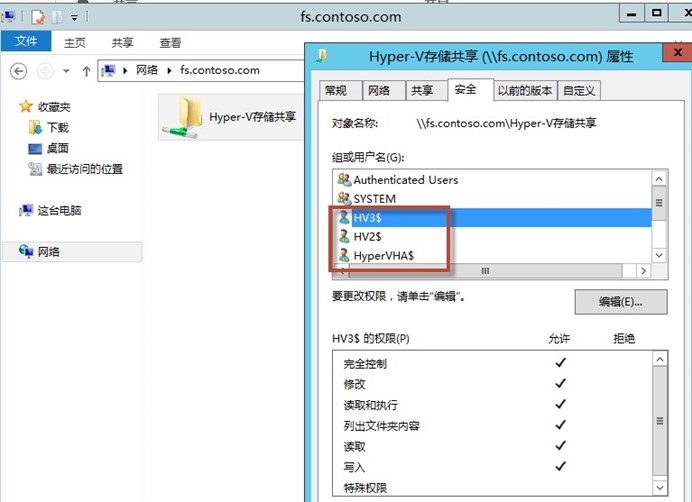The image size is (692, 502).
Task: Close the Hyper-V存储共享 properties dialog
Action: click(x=677, y=53)
